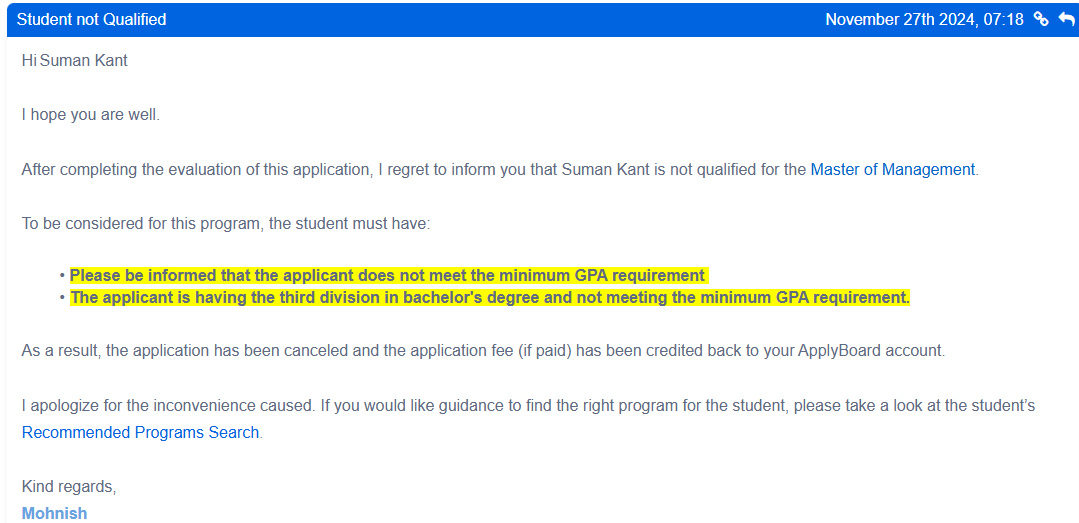Click the November 27th 2024 timestamp
1079x523 pixels.
click(x=924, y=19)
